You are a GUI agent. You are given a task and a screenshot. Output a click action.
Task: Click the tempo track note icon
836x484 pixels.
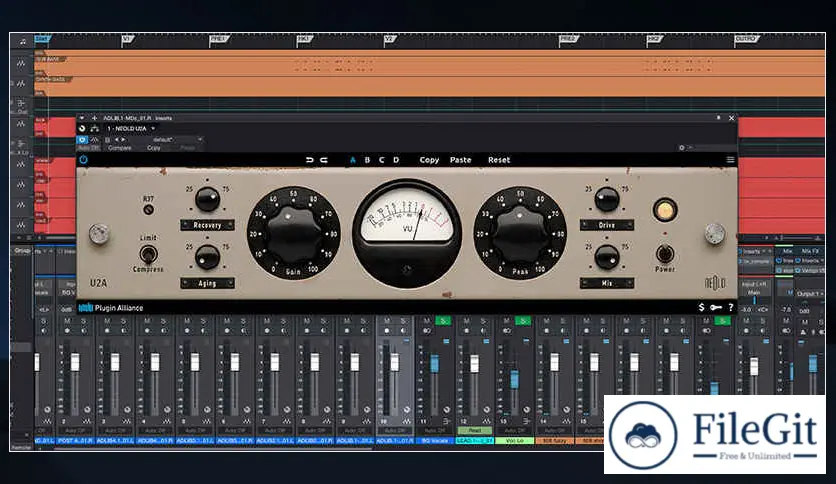coord(22,41)
